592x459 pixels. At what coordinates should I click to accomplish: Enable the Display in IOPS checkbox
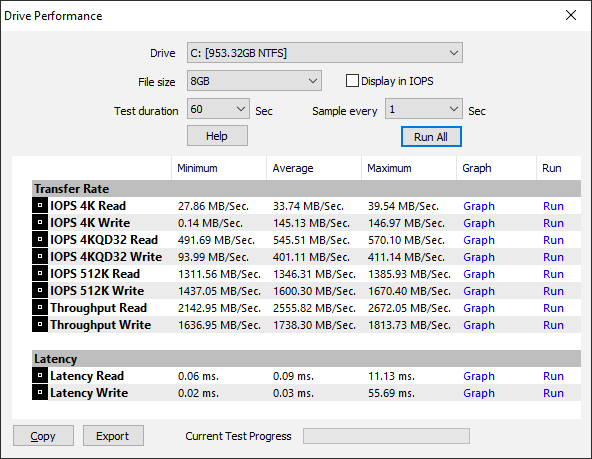click(x=352, y=81)
